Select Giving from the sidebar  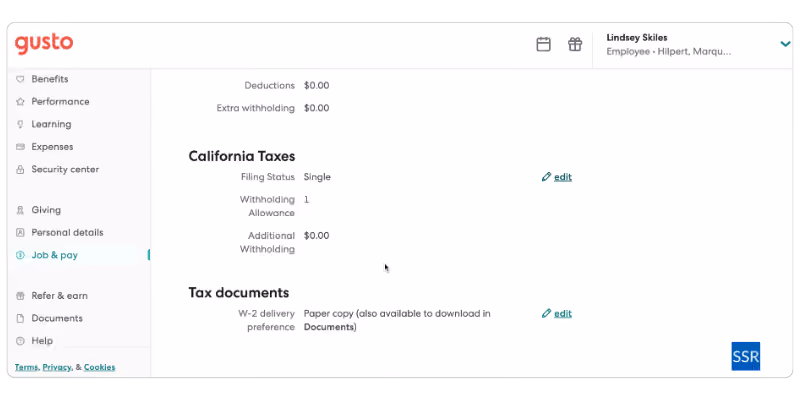point(46,210)
